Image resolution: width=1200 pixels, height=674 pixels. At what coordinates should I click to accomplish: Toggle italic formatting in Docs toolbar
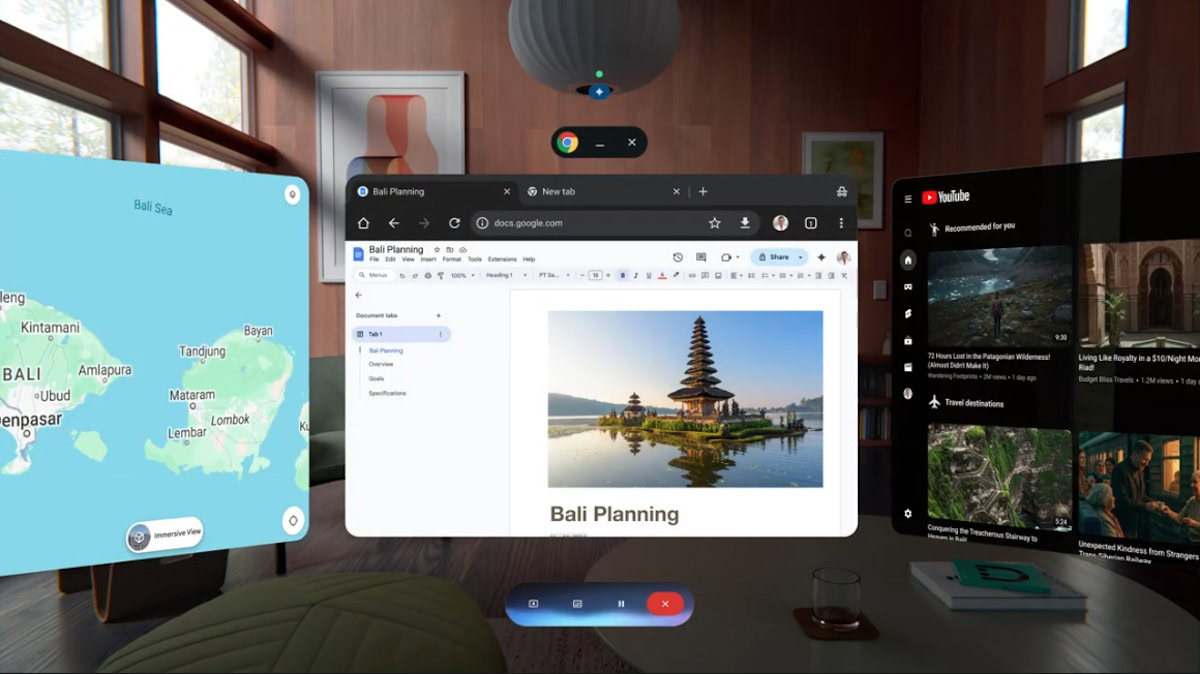coord(635,275)
